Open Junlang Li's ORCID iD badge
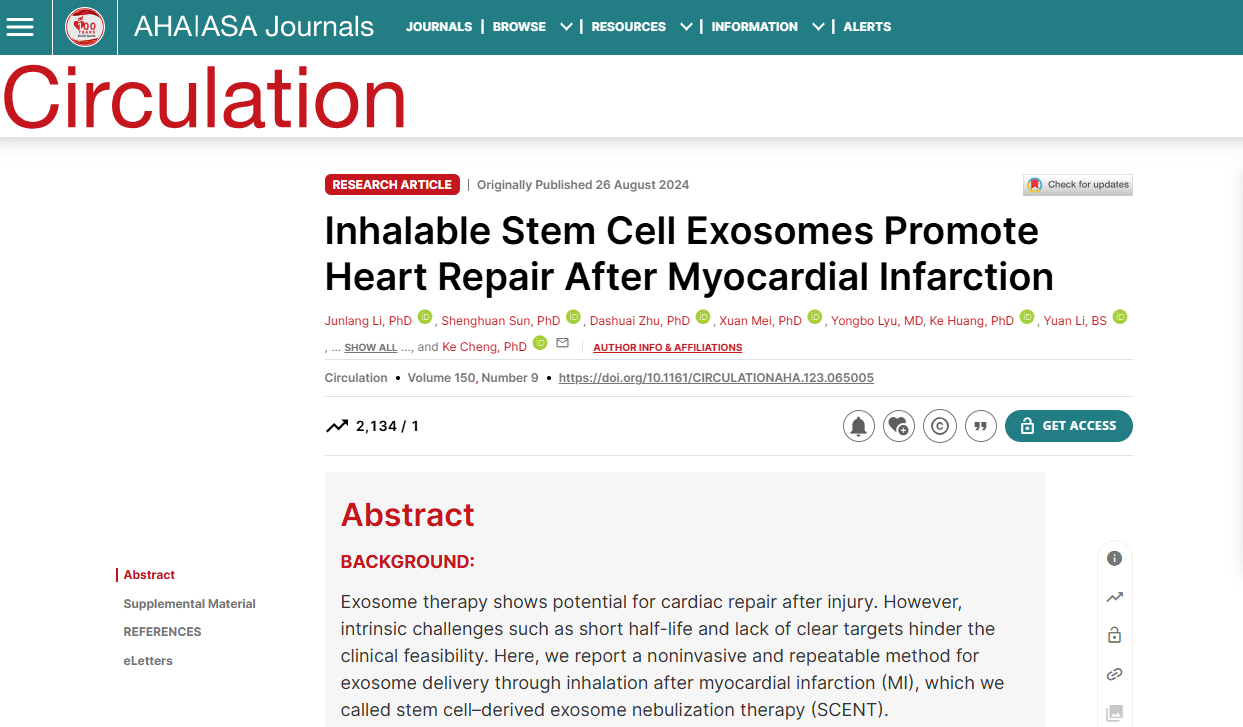Image resolution: width=1243 pixels, height=727 pixels. (x=425, y=317)
